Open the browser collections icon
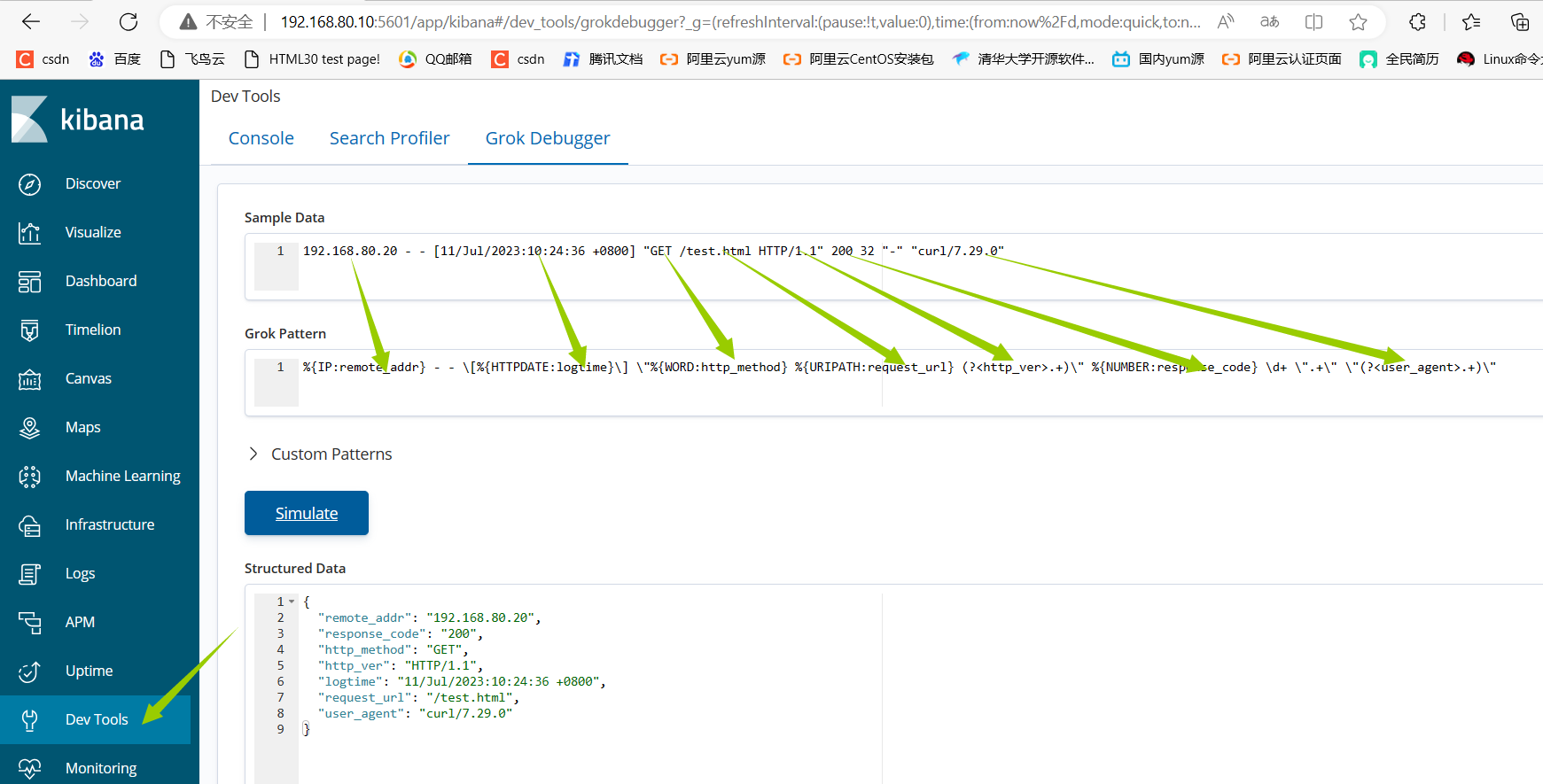Screen dimensions: 1543x784 coord(1520,22)
